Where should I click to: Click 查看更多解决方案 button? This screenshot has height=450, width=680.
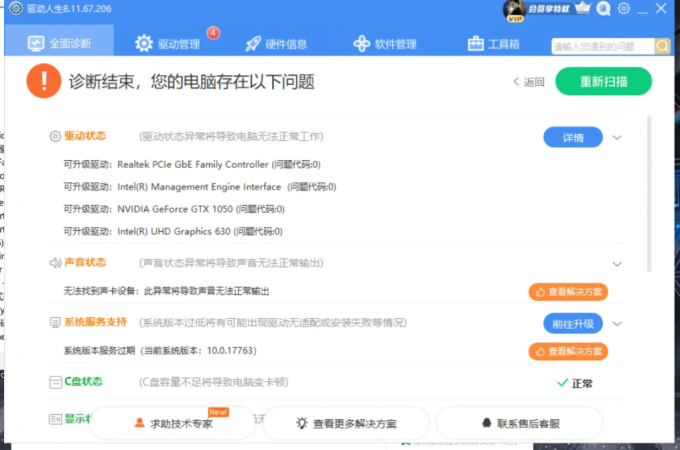(346, 424)
